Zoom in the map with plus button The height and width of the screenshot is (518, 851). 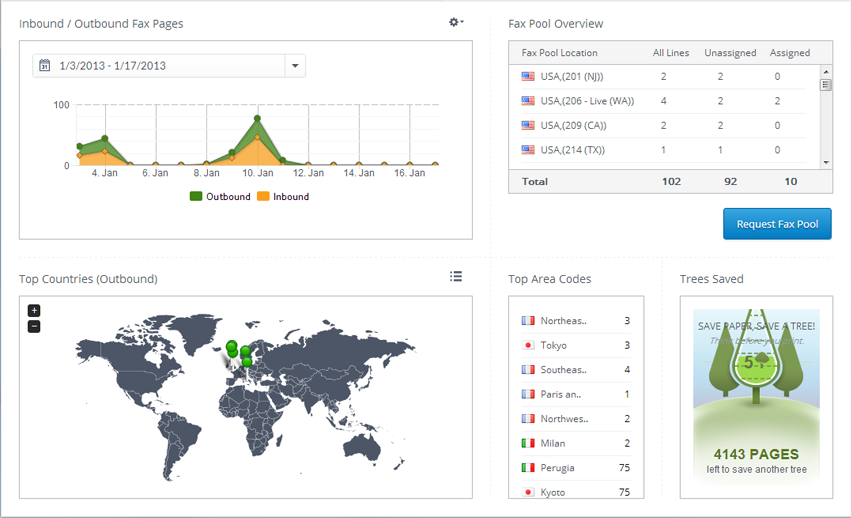34,311
